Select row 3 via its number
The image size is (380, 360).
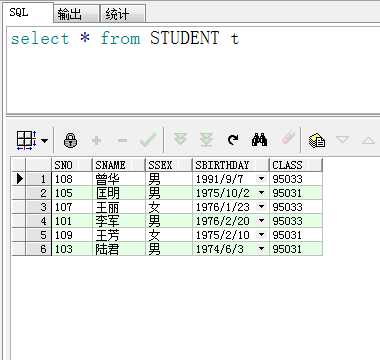38,207
